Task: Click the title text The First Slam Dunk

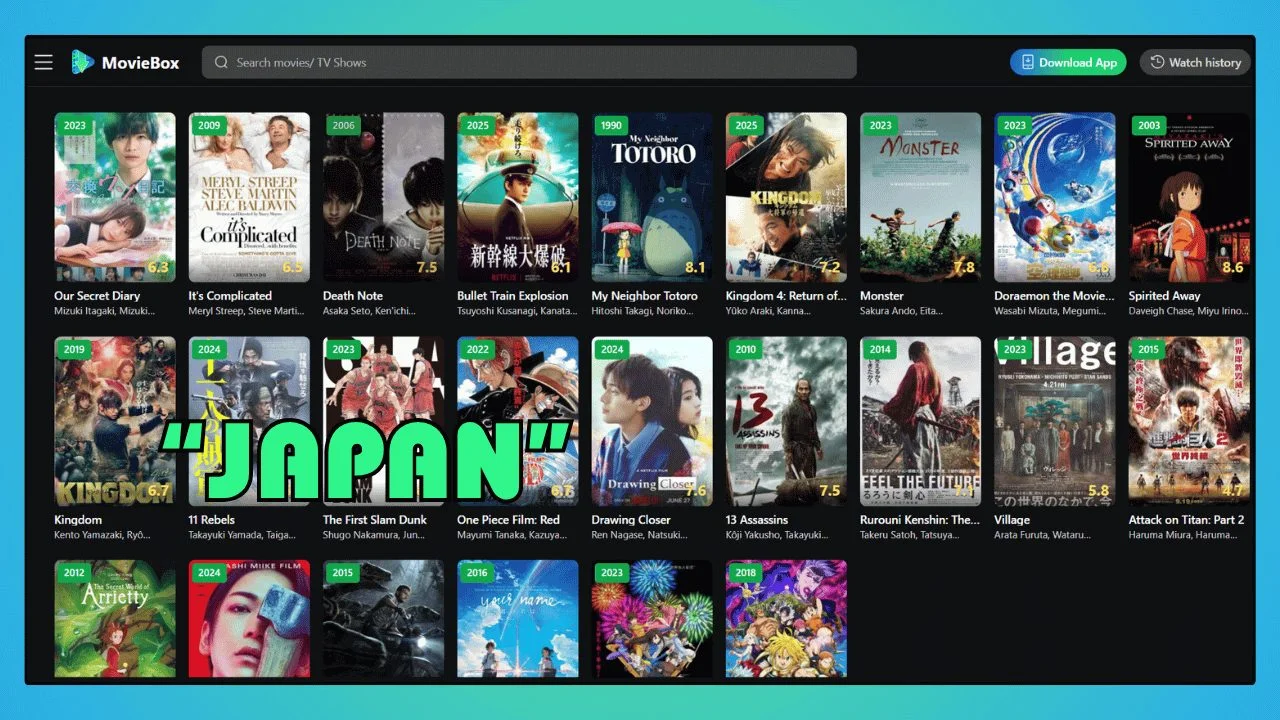Action: pyautogui.click(x=375, y=520)
